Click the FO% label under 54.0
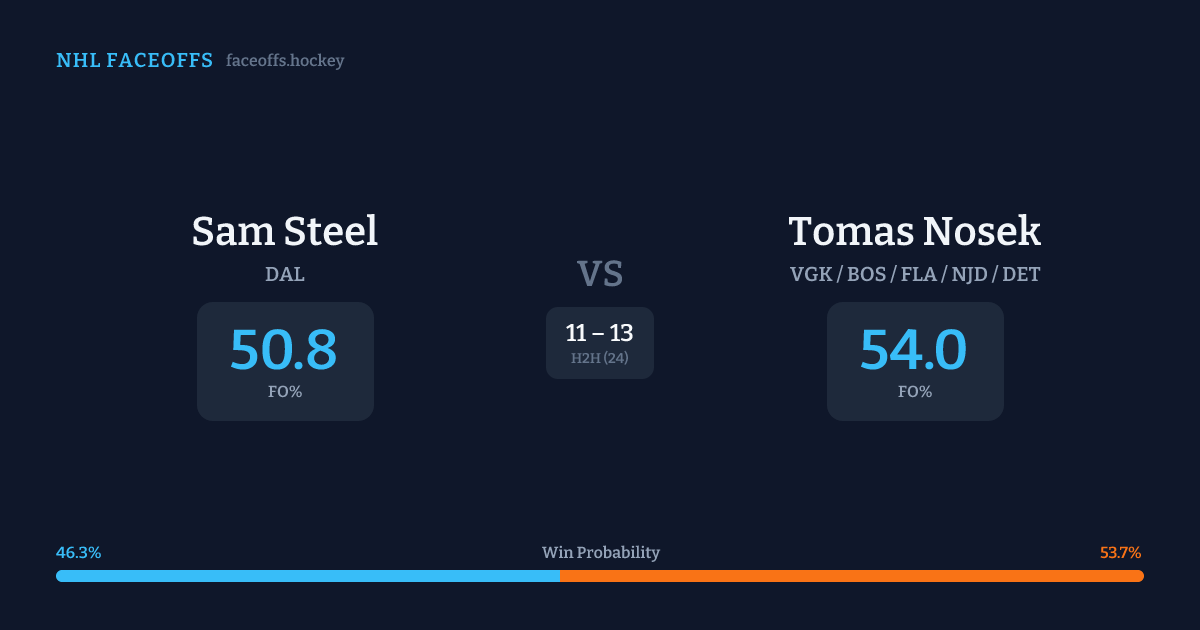Screen dimensions: 1200x630 click(915, 392)
